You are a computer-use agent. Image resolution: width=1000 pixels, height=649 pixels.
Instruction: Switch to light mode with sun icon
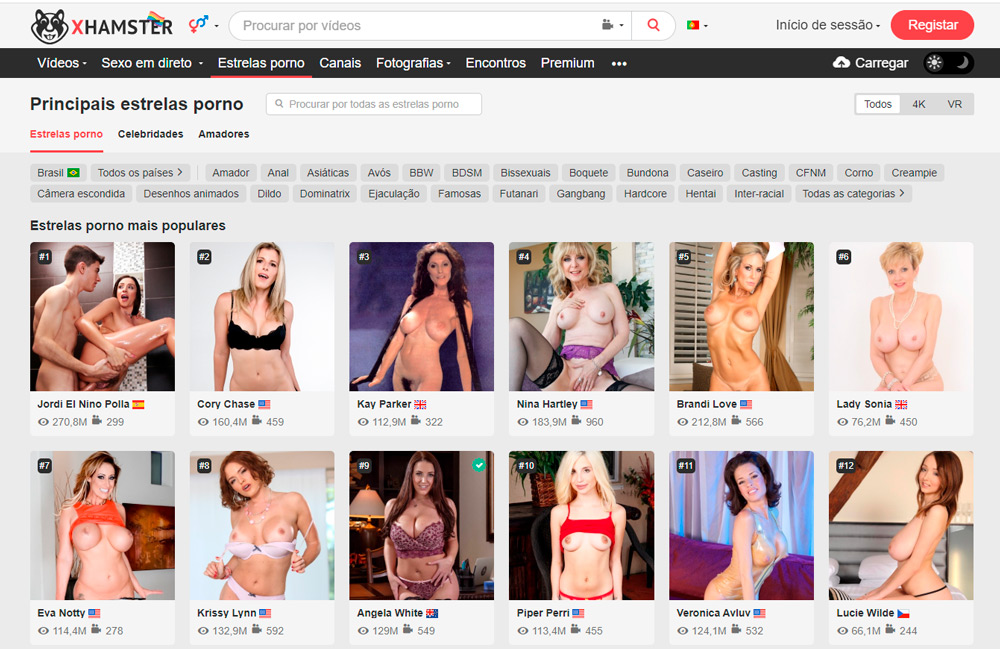click(935, 62)
